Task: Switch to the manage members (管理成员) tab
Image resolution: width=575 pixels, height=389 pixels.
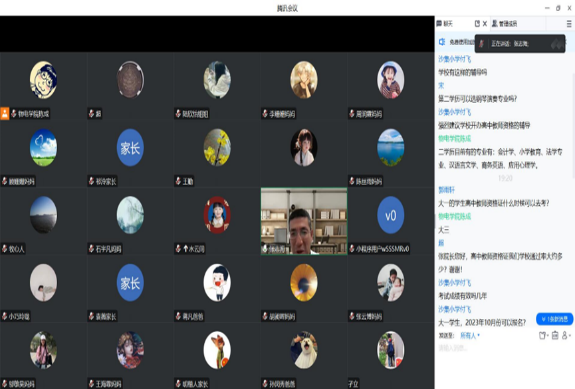Action: tap(504, 24)
